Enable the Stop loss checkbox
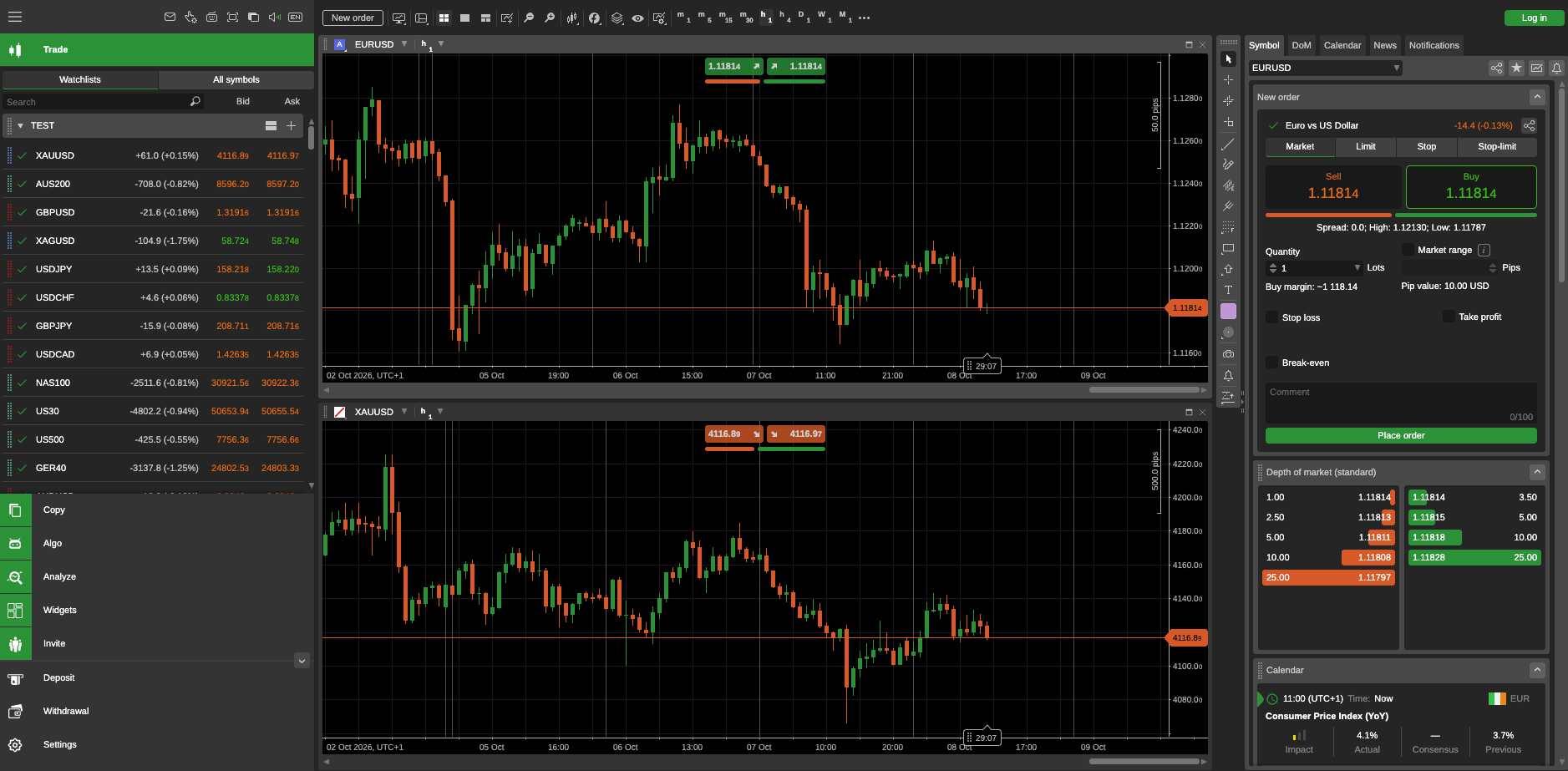Image resolution: width=1568 pixels, height=771 pixels. [1271, 317]
